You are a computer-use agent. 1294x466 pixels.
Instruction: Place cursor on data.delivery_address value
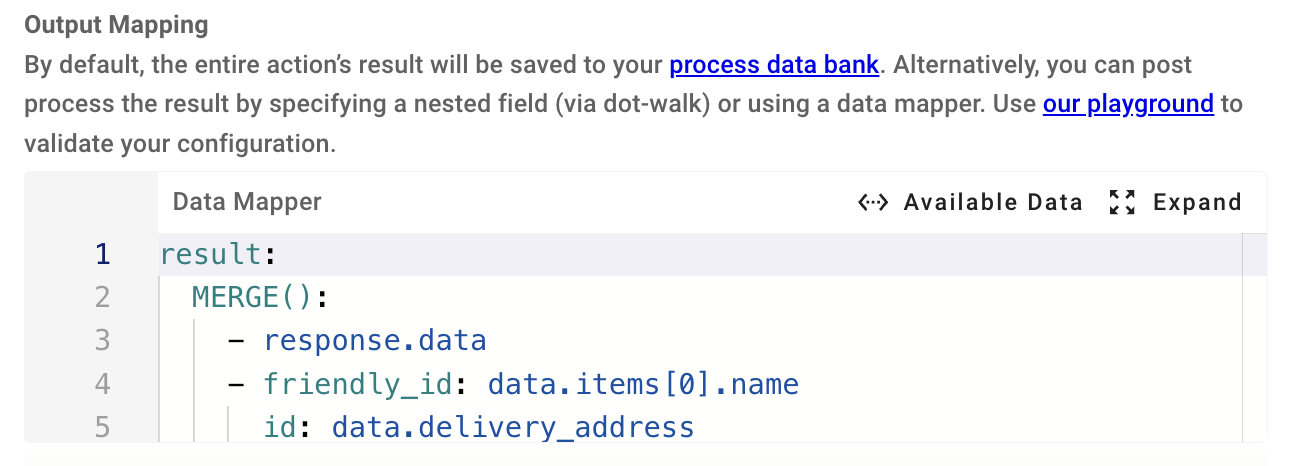[513, 428]
